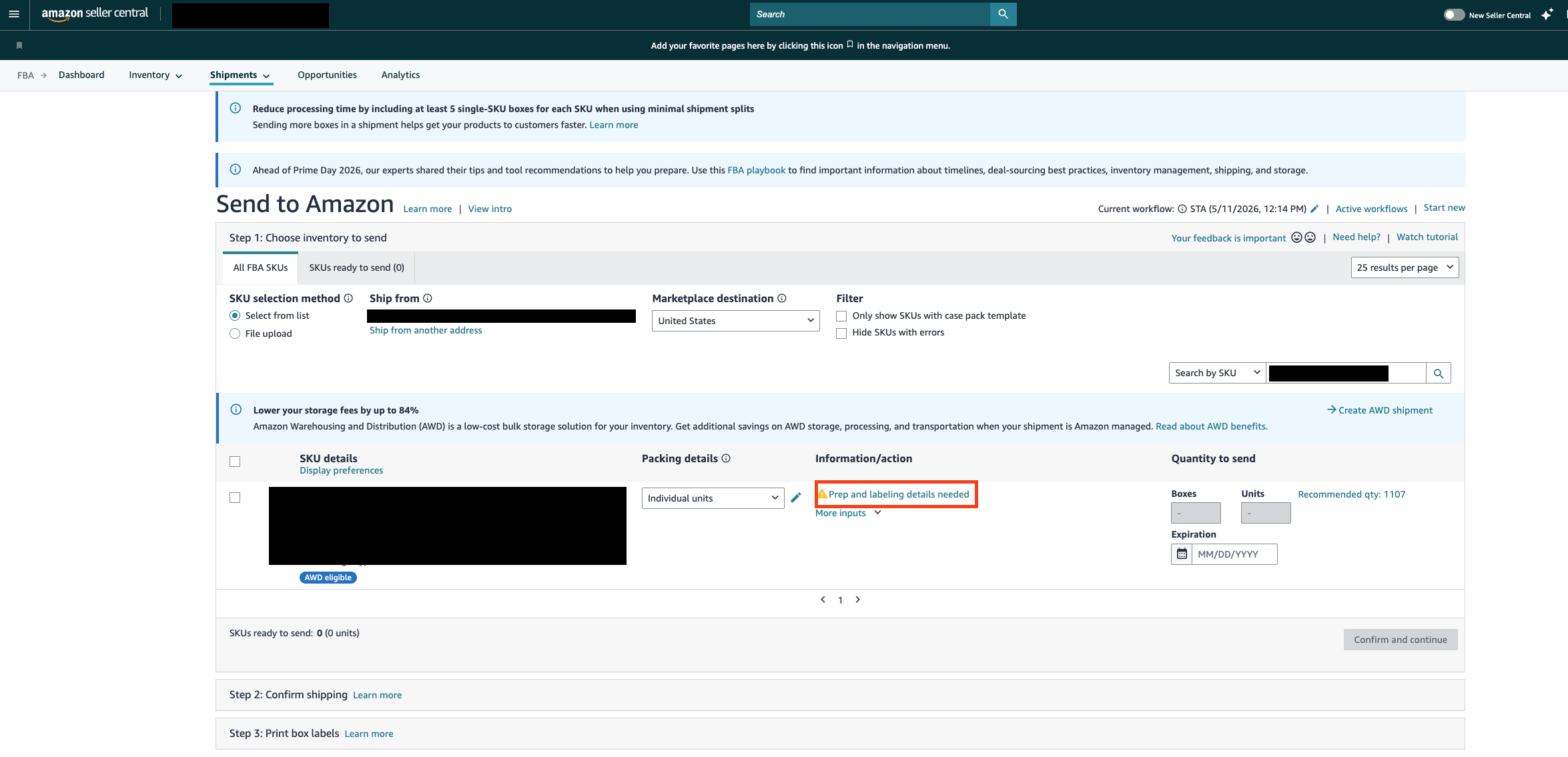Go to the previous results page arrow
This screenshot has width=1568, height=757.
[x=823, y=600]
